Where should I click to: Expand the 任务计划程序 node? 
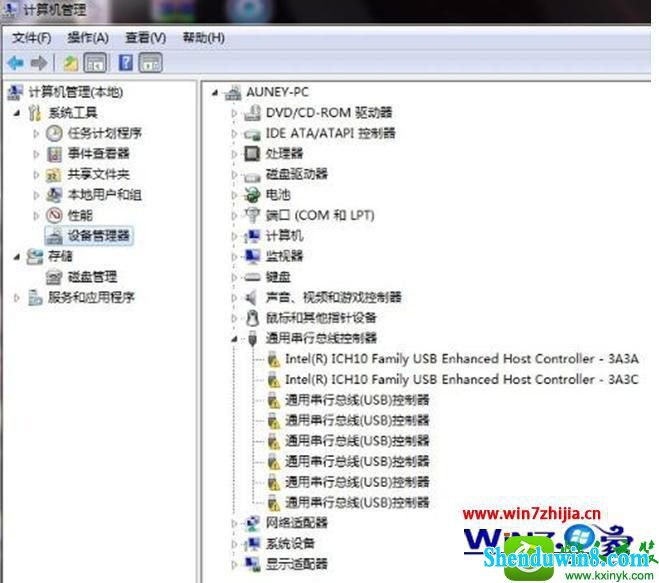[x=37, y=134]
